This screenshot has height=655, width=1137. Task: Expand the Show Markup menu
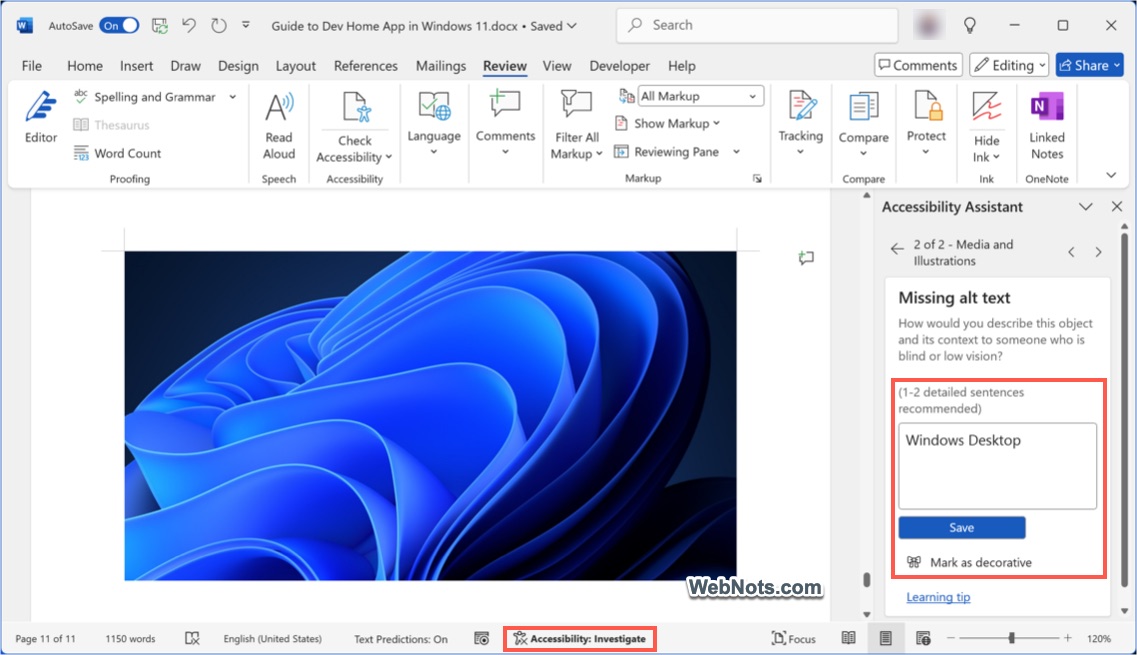[668, 123]
